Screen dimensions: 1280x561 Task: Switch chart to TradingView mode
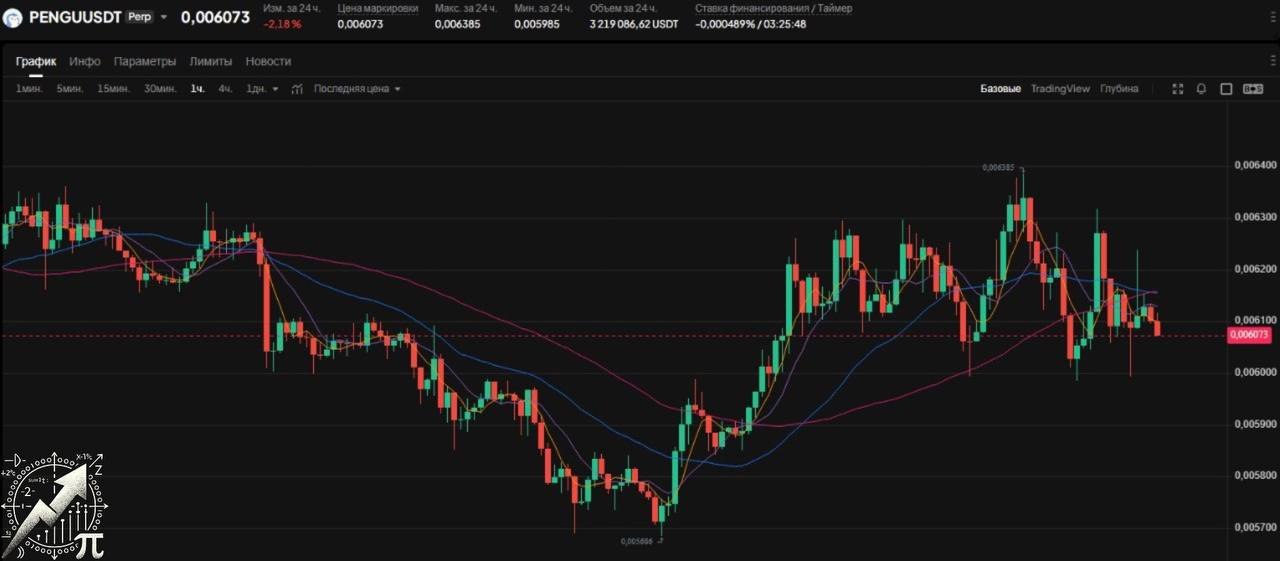[x=1060, y=89]
